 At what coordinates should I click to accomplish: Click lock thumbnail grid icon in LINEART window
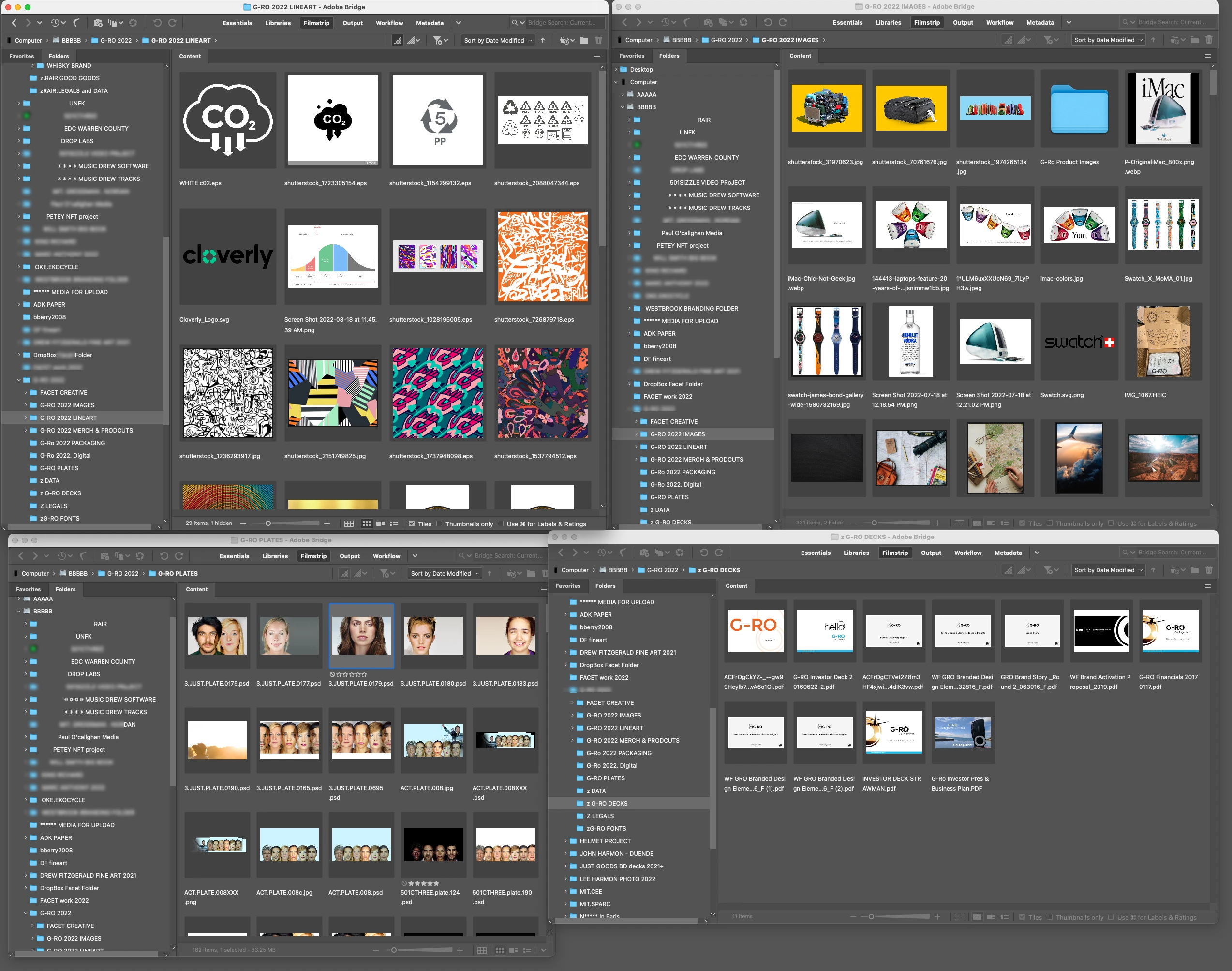[x=349, y=523]
